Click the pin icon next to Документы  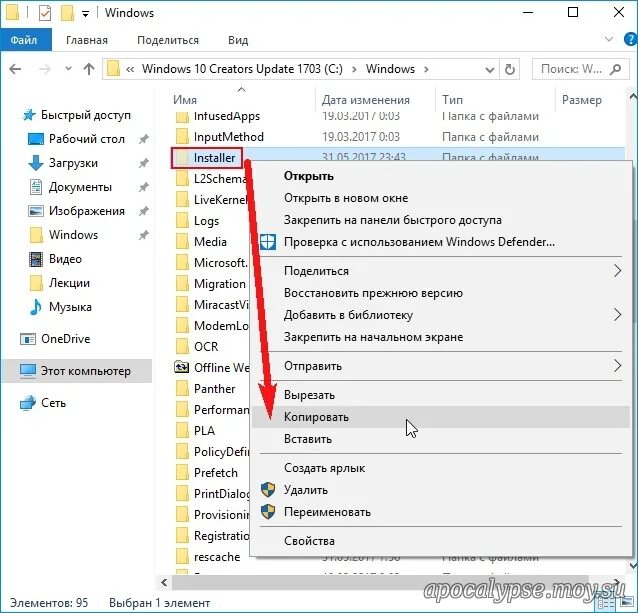[143, 188]
